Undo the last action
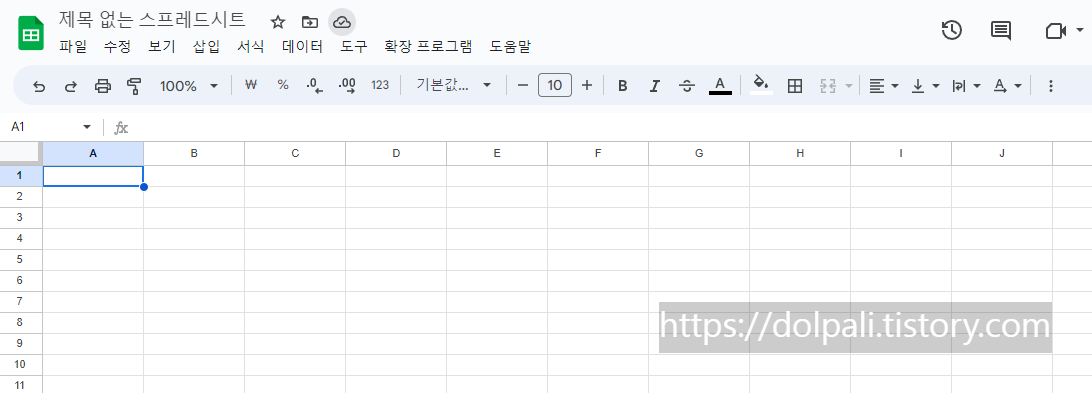 pos(39,86)
